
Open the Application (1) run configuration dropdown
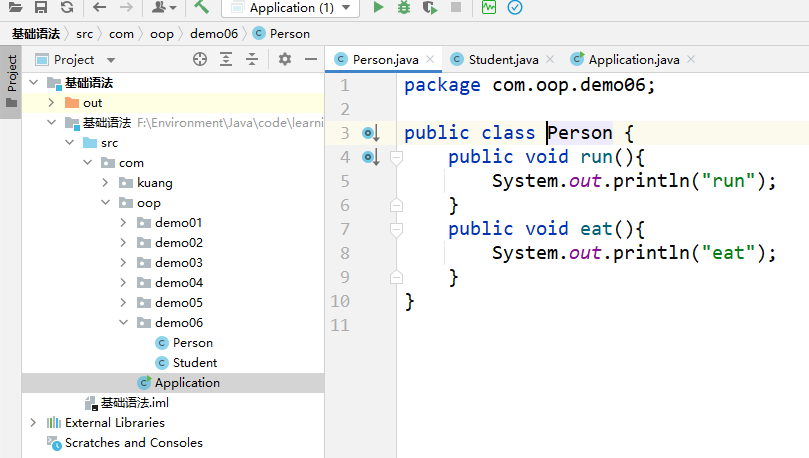290,8
